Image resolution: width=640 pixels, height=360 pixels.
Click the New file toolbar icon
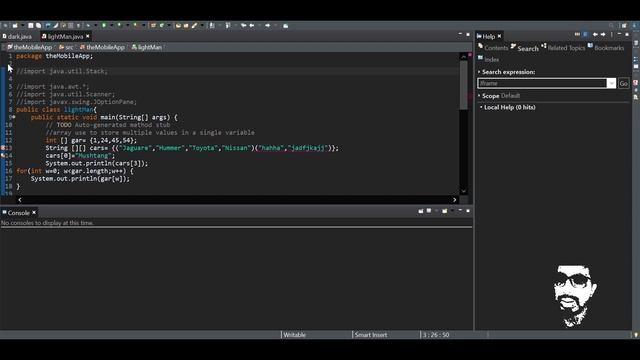click(15, 26)
